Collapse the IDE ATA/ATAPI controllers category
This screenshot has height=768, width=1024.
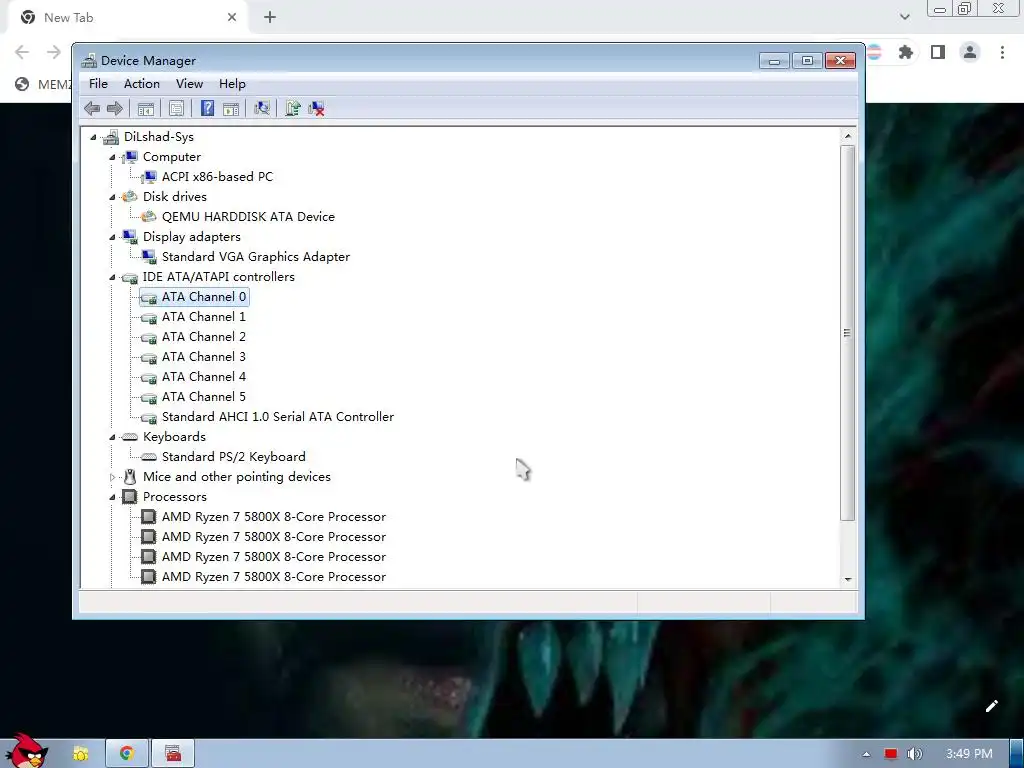[112, 277]
